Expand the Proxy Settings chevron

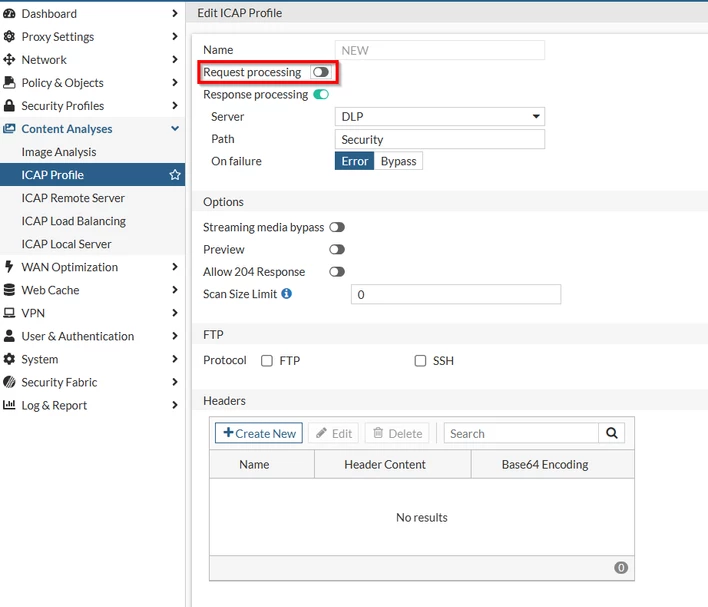(175, 37)
